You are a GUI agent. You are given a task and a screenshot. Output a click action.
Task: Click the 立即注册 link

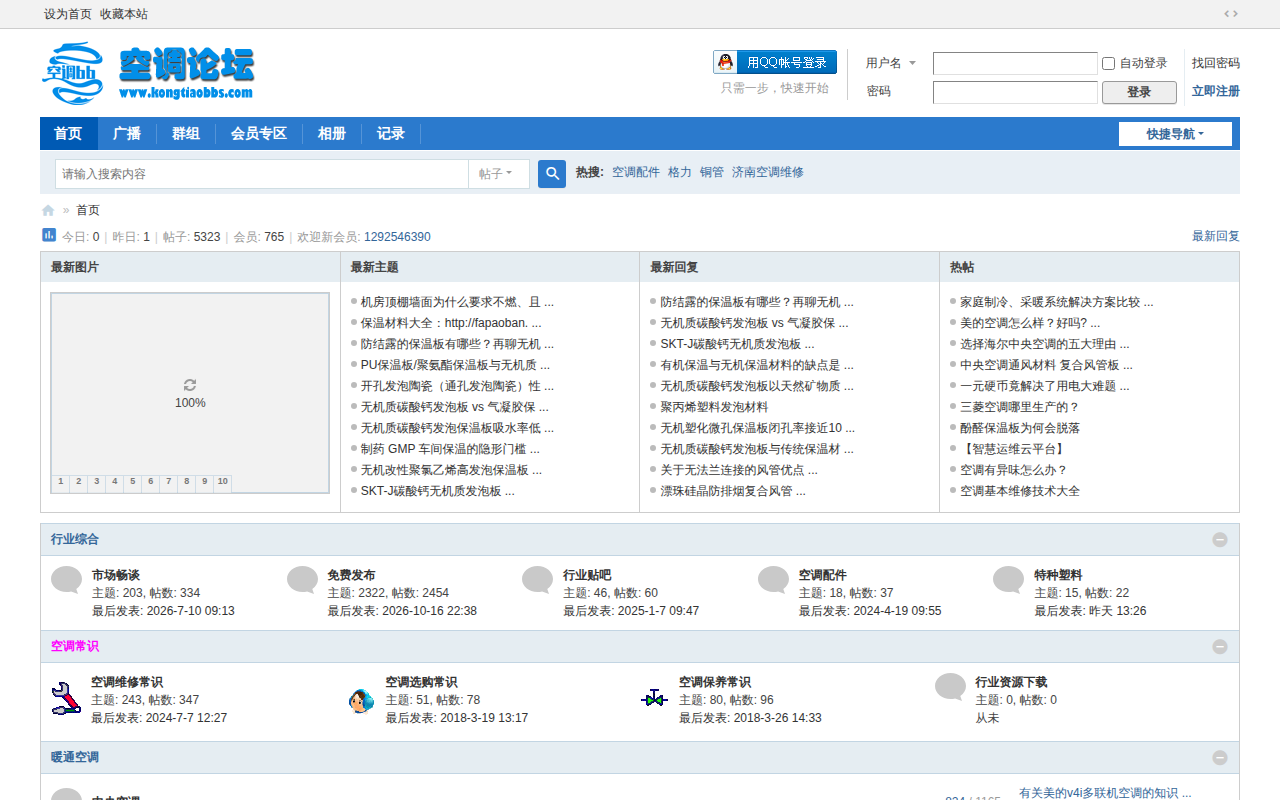1216,91
